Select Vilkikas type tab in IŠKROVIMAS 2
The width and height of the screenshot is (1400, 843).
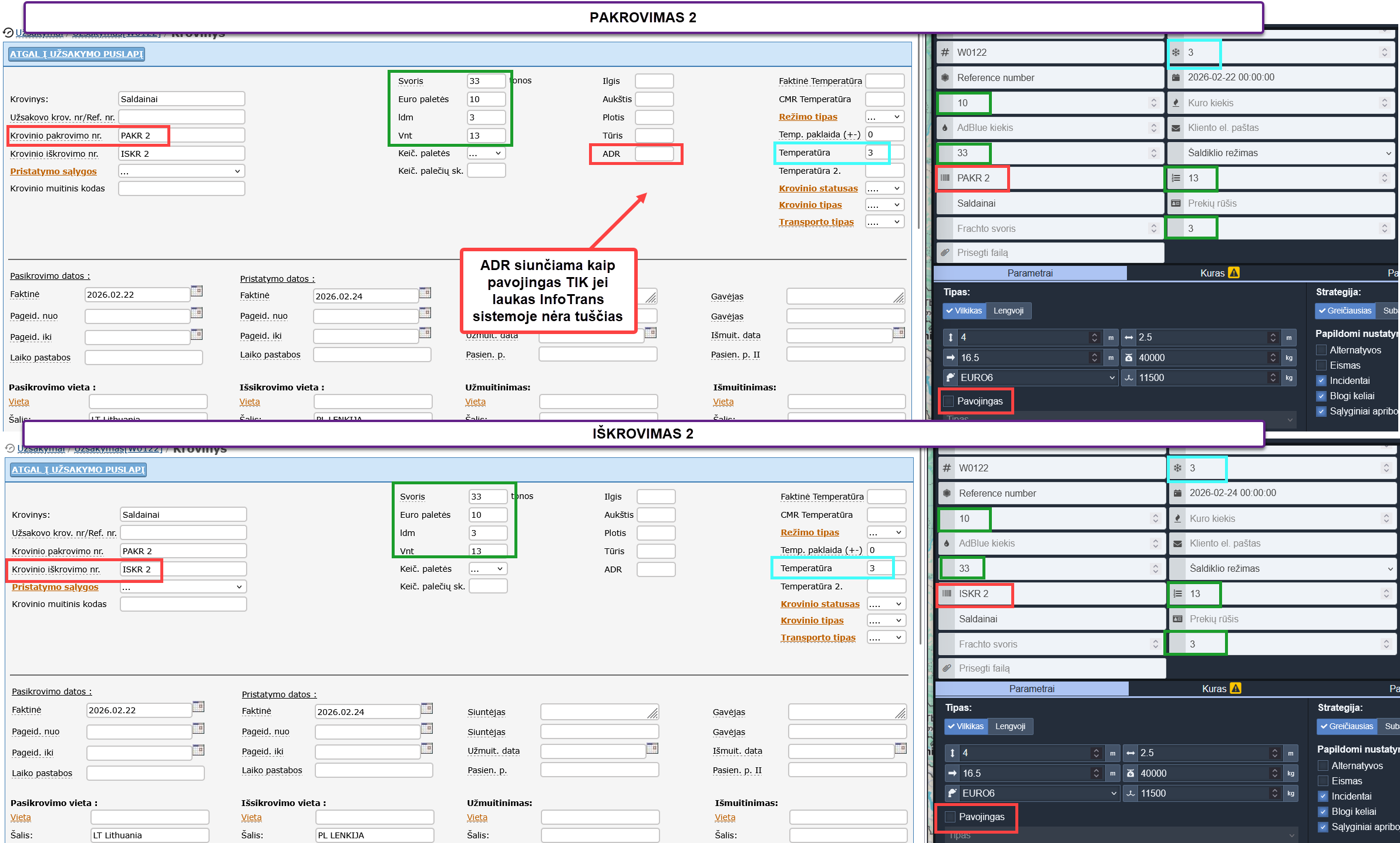tap(965, 726)
